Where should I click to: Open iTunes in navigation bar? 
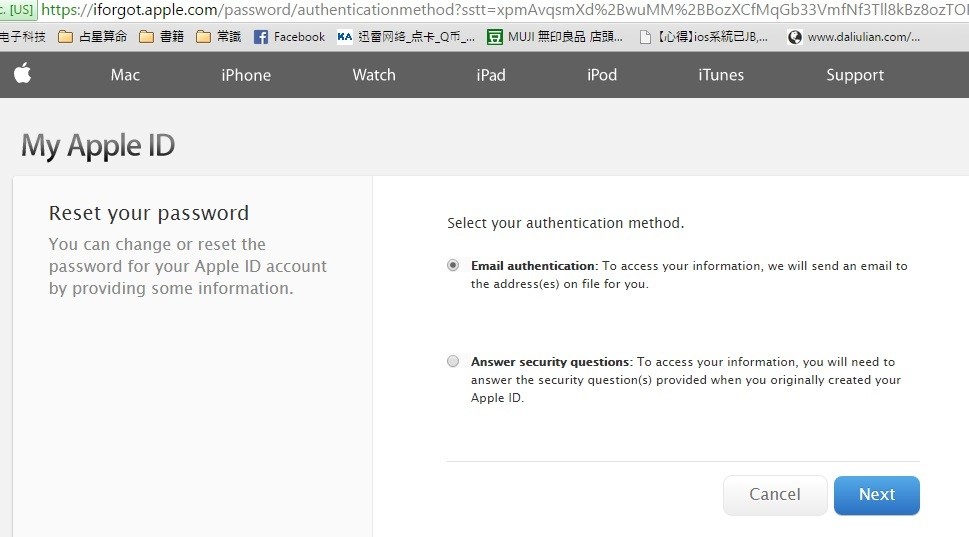coord(721,75)
